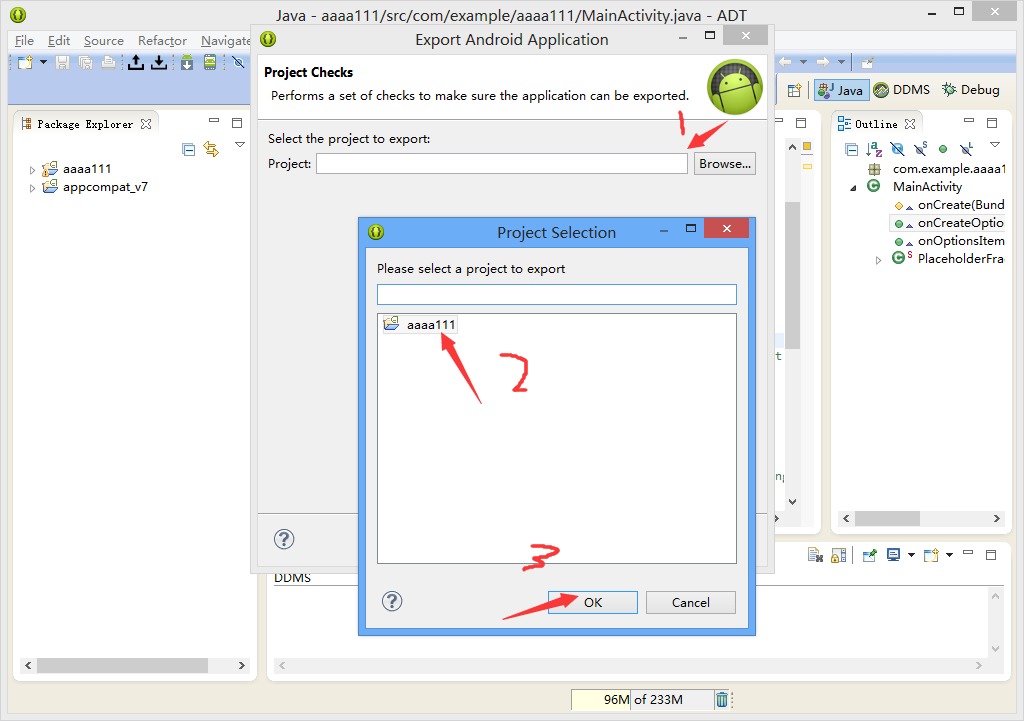
Task: Click Clear Console icon
Action: [815, 555]
